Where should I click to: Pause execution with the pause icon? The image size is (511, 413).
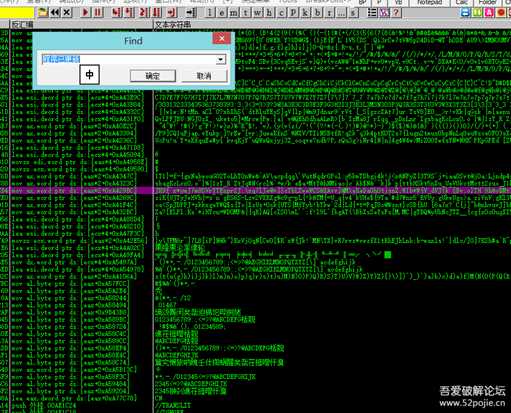98,13
